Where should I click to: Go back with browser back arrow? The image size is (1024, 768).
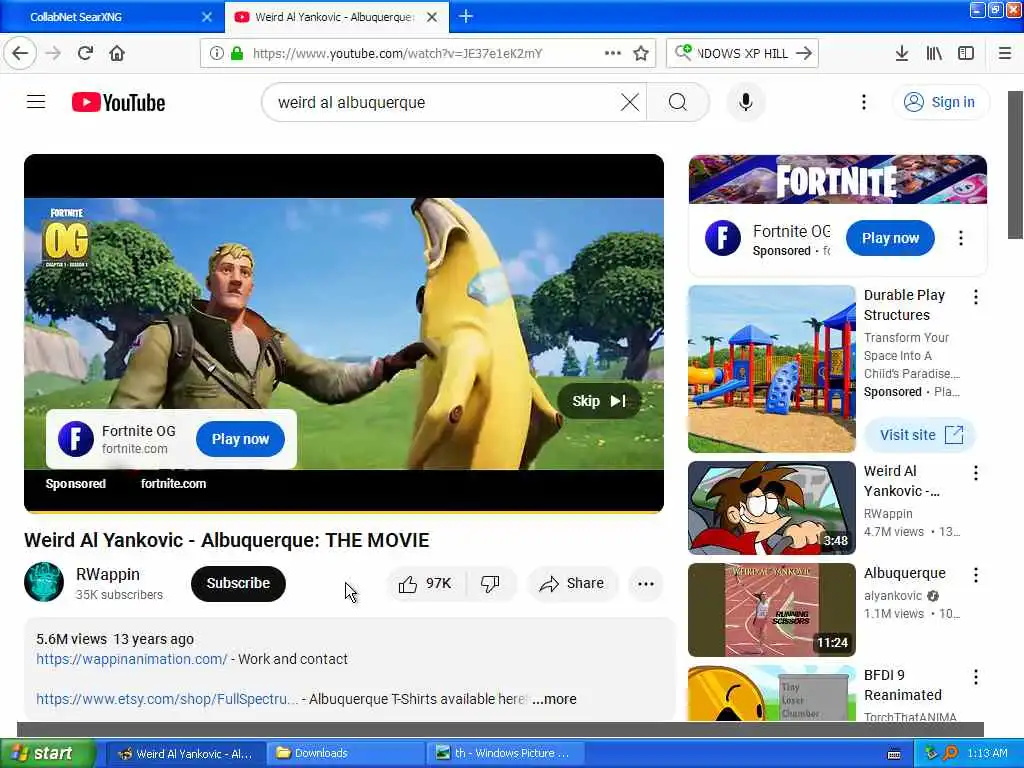[x=20, y=54]
